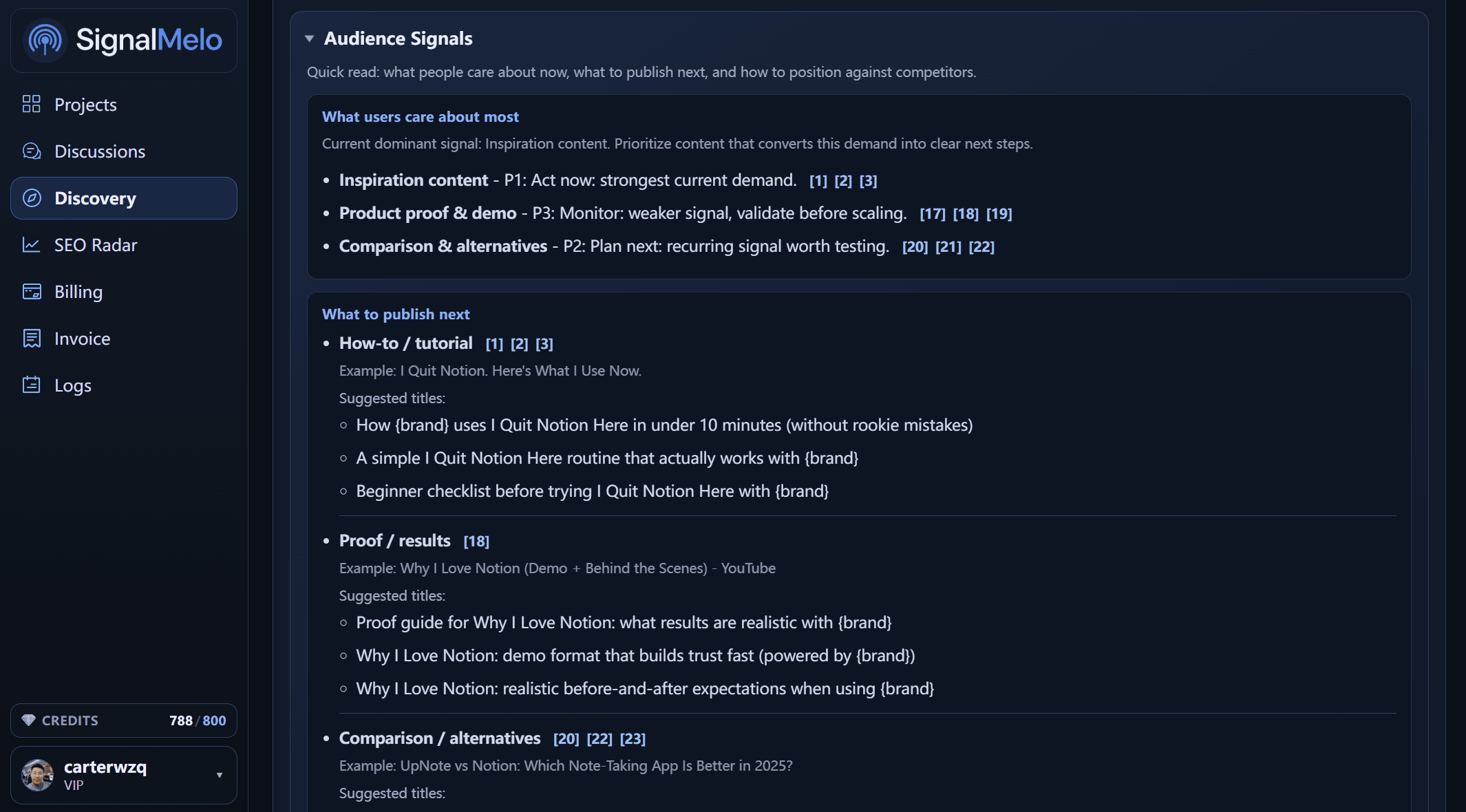Collapse the Audience Signals section

tap(310, 39)
